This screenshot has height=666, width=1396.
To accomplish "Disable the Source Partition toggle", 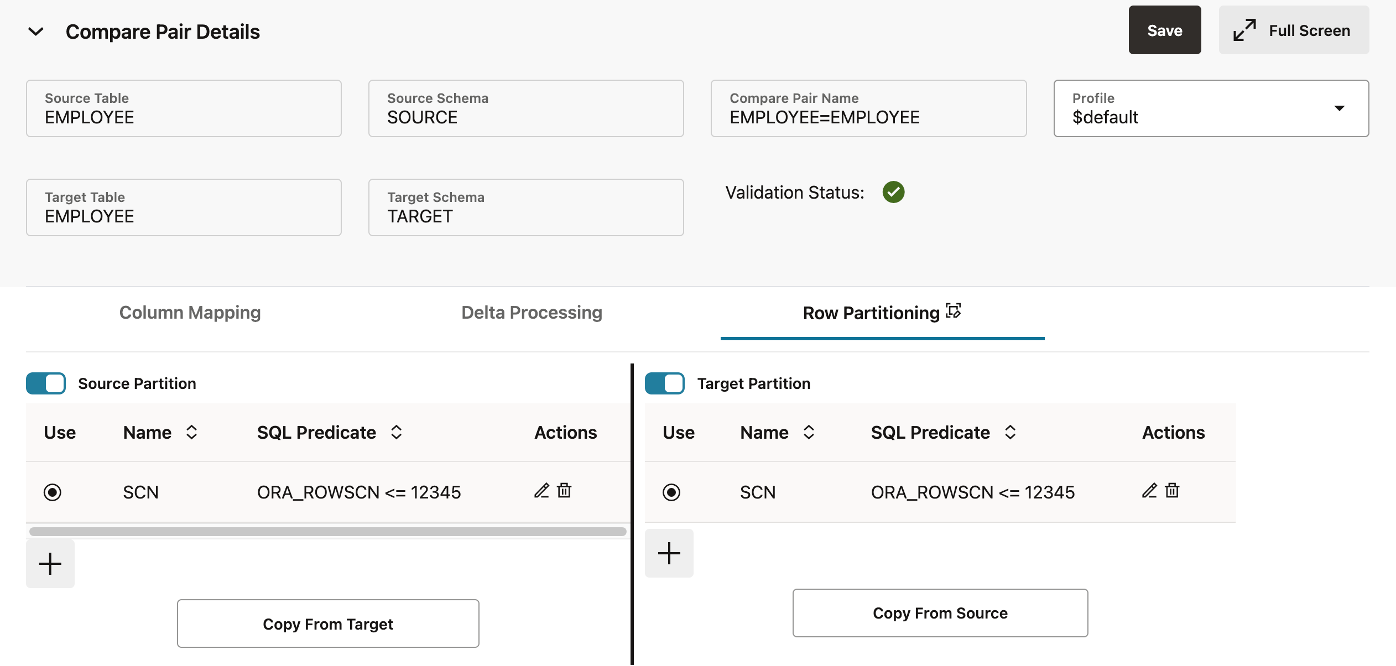I will click(x=46, y=383).
